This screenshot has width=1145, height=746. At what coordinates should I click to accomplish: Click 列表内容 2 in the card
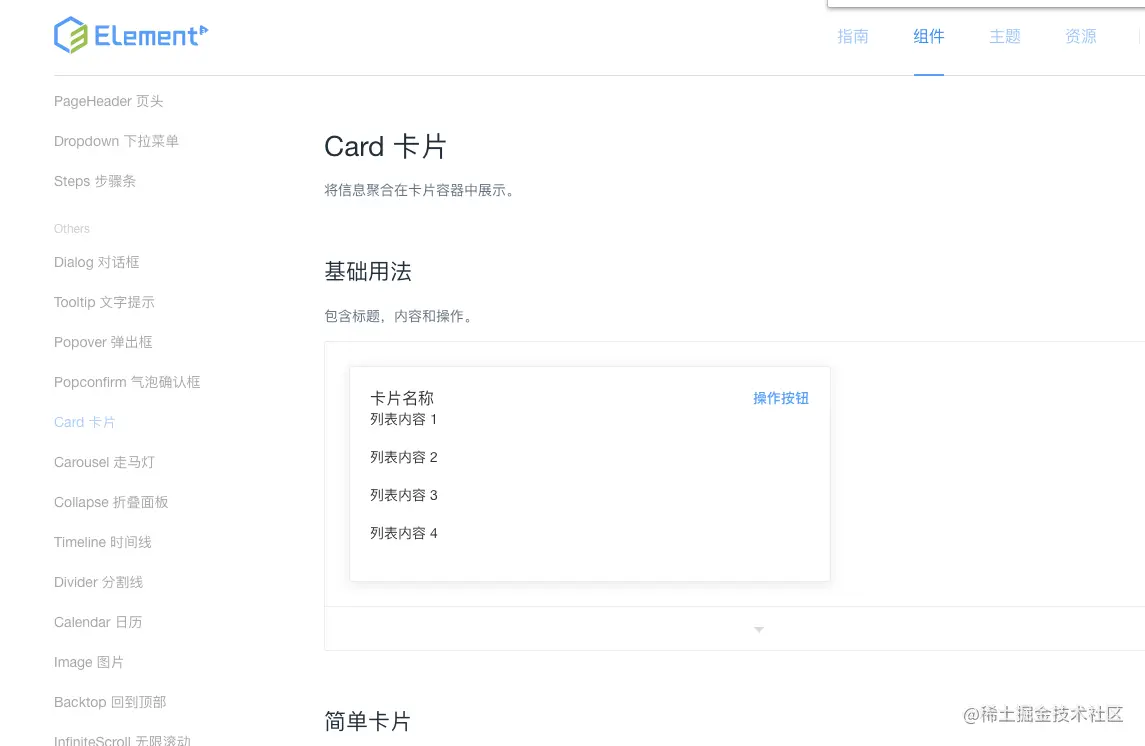point(404,458)
